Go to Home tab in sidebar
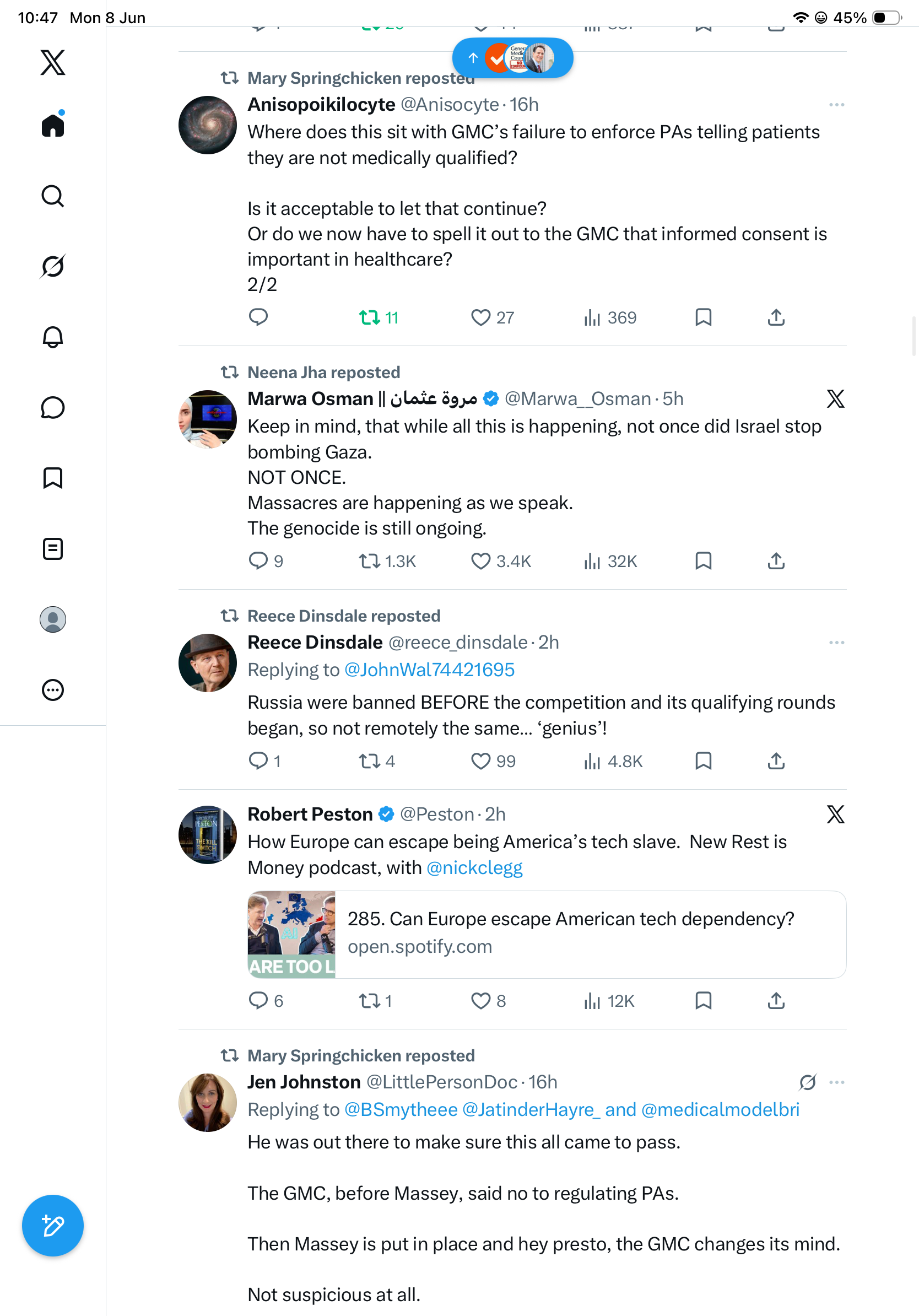The image size is (919, 1316). 53,125
